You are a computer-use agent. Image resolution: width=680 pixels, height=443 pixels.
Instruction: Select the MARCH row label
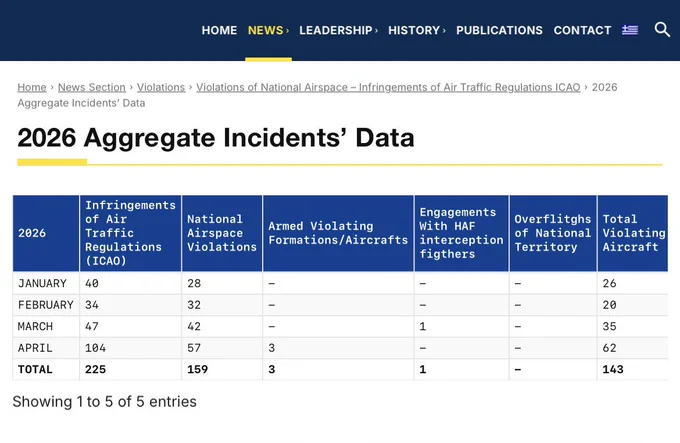35,326
